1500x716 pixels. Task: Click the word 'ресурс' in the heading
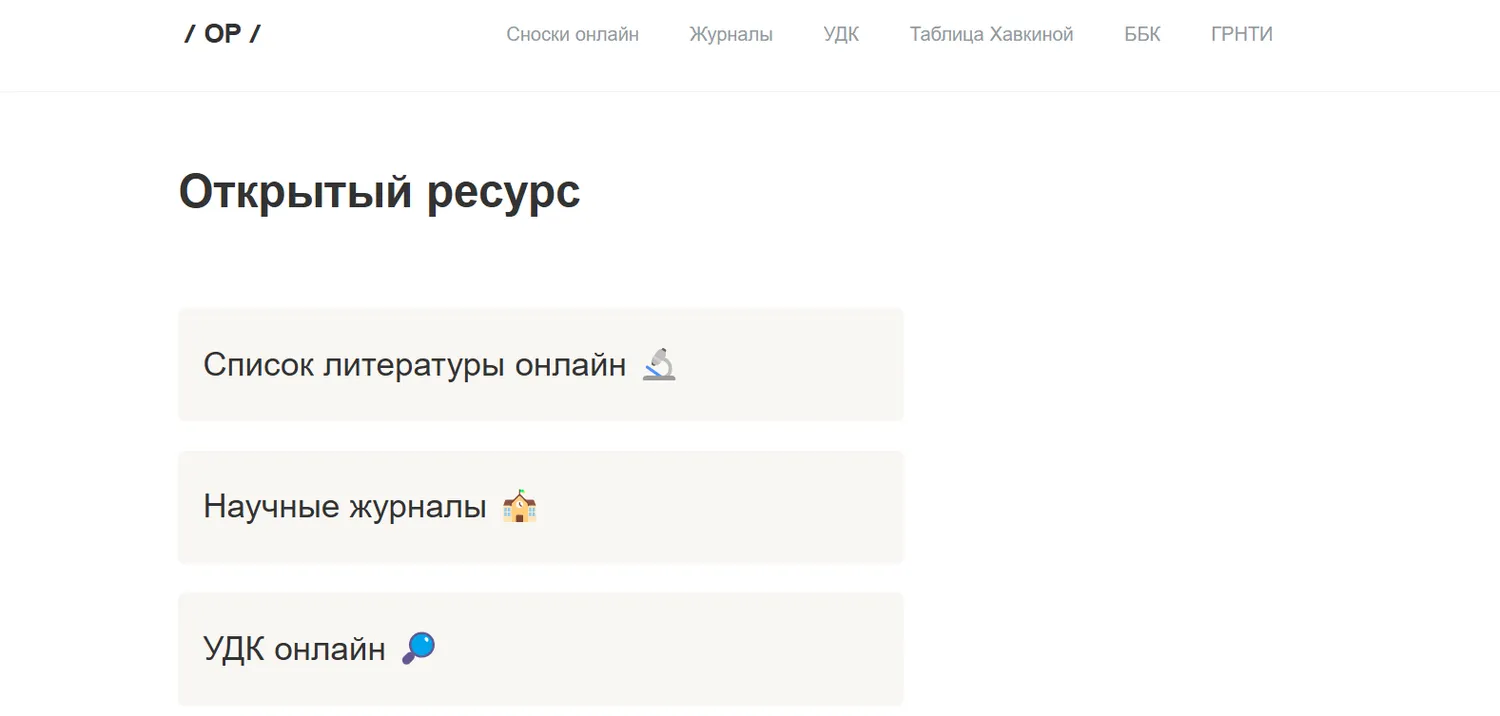coord(503,191)
